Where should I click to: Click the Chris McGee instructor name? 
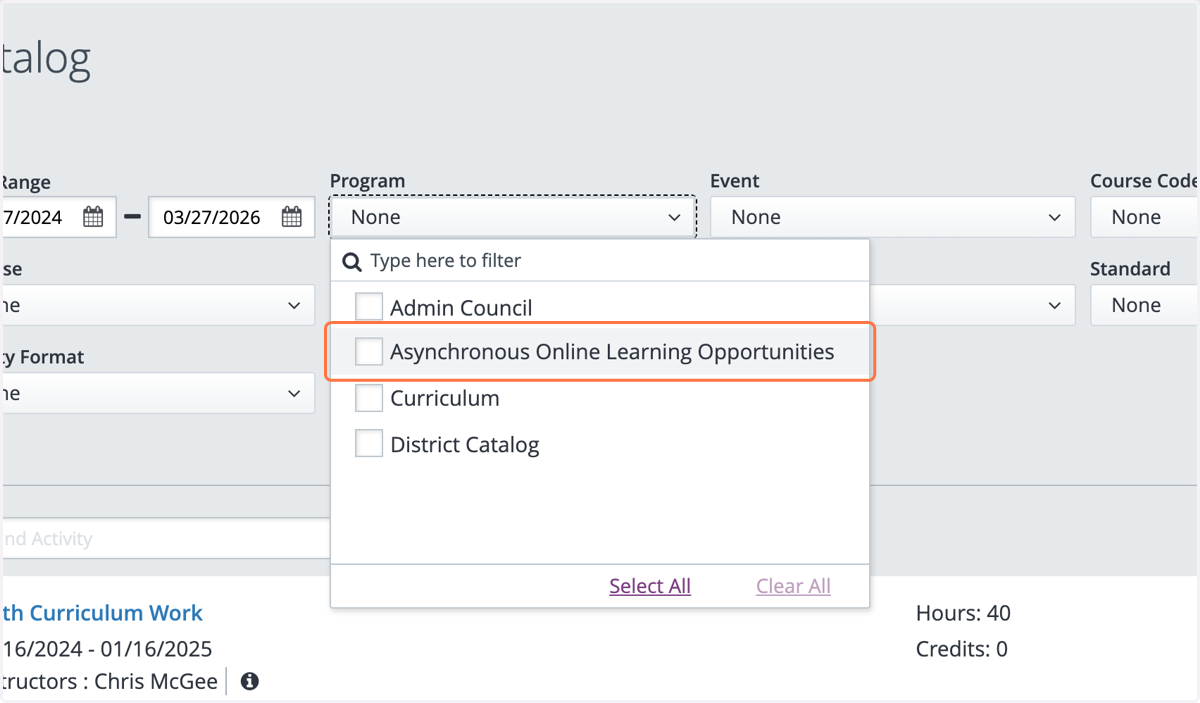(156, 682)
